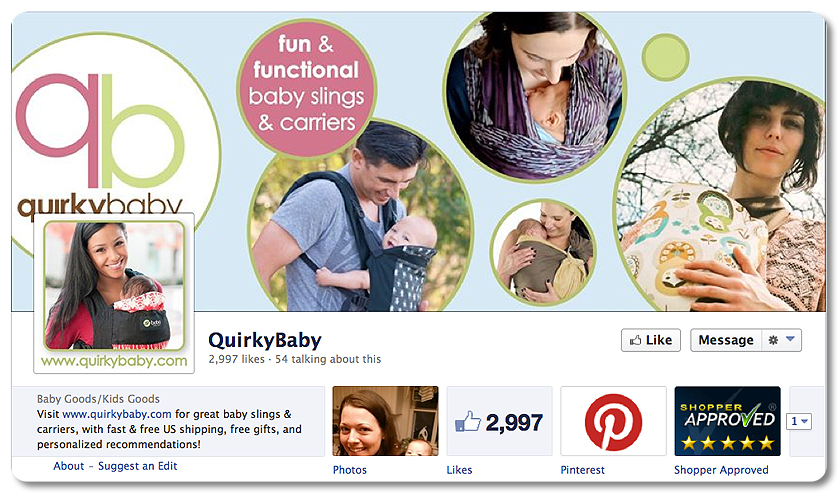This screenshot has width=838, height=494.
Task: Open the www.quirkybaby.com link in description
Action: tap(117, 414)
